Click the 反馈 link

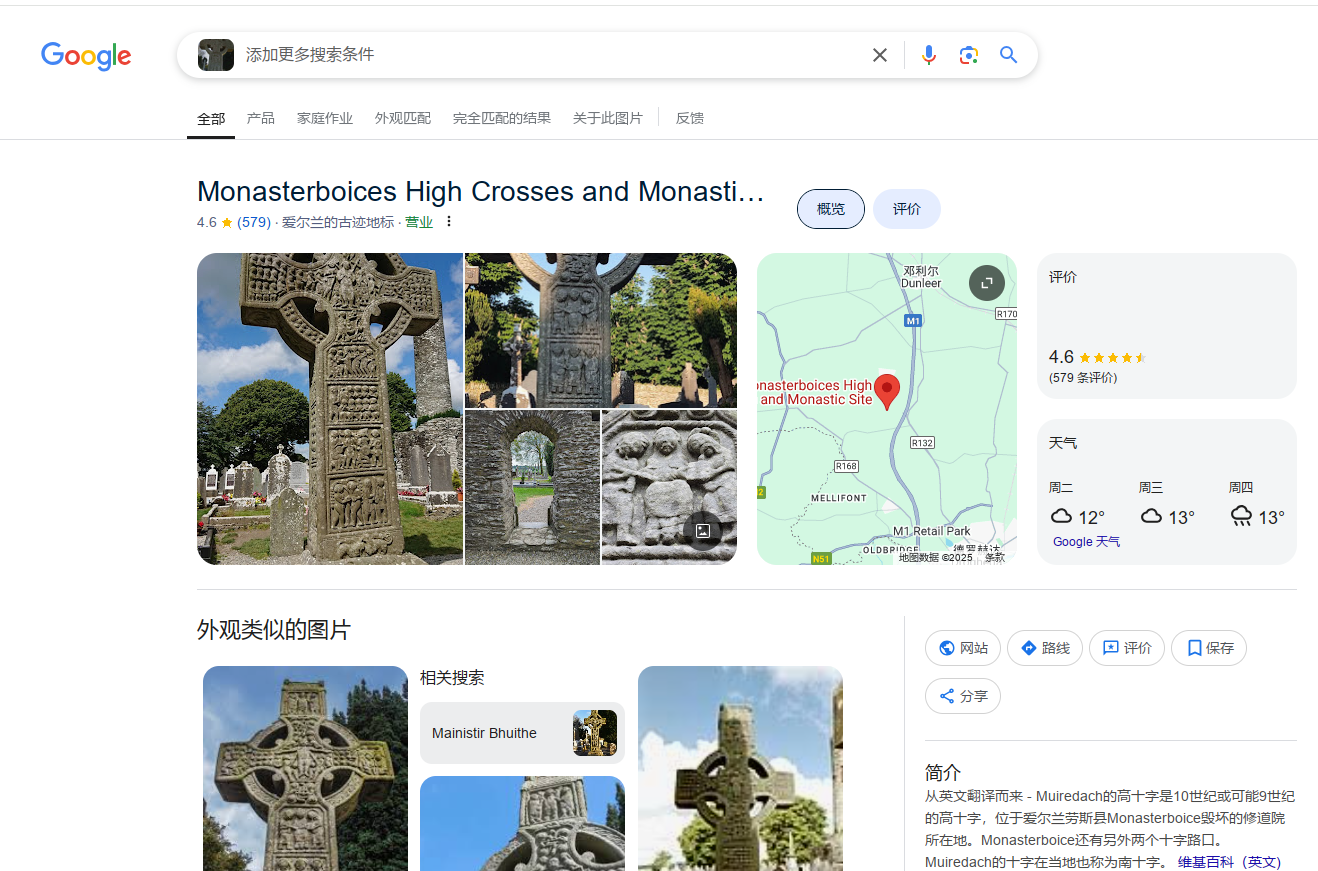tap(690, 118)
